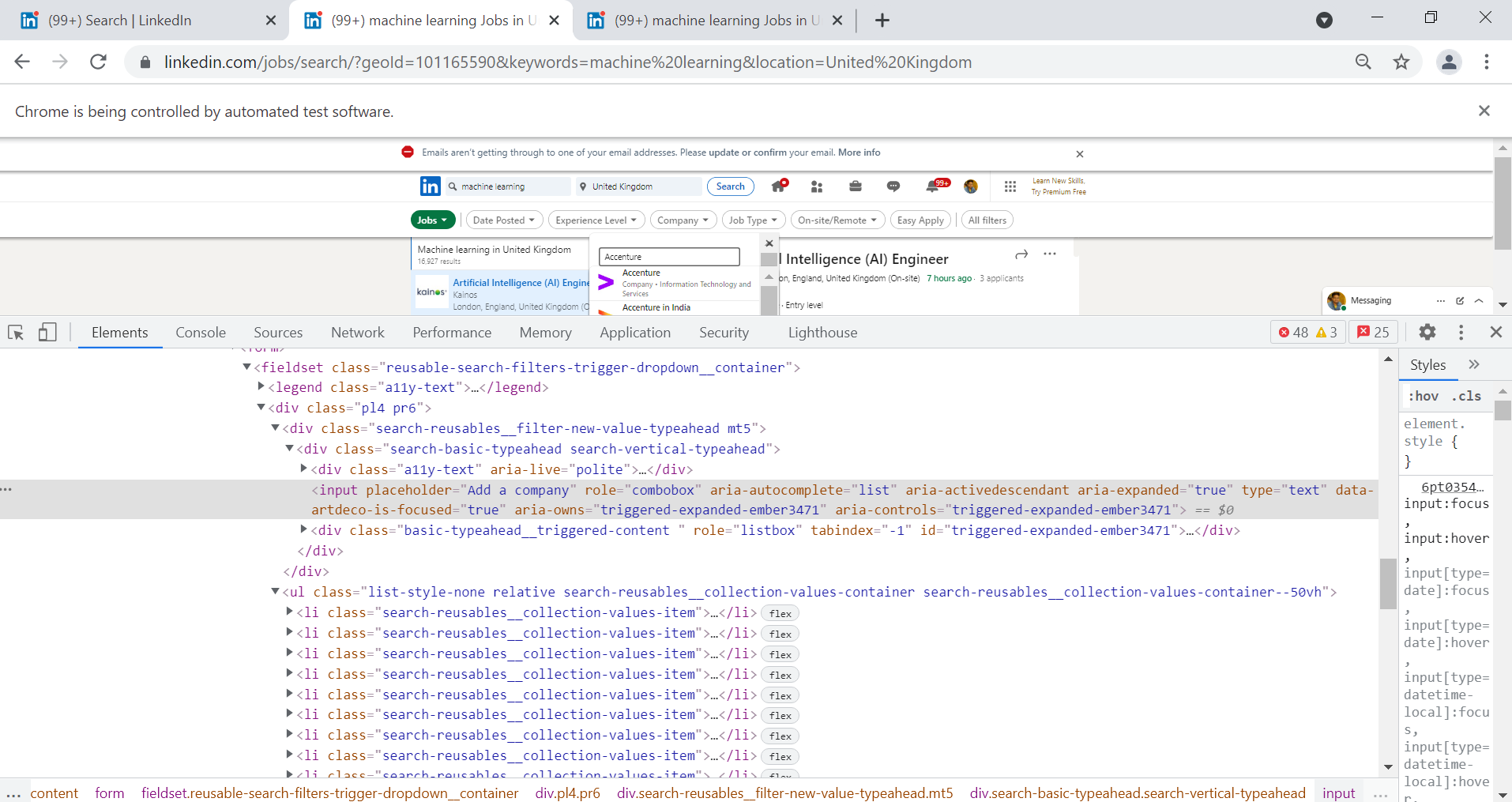Open the Work apps grid icon
This screenshot has height=802, width=1512.
1010,186
